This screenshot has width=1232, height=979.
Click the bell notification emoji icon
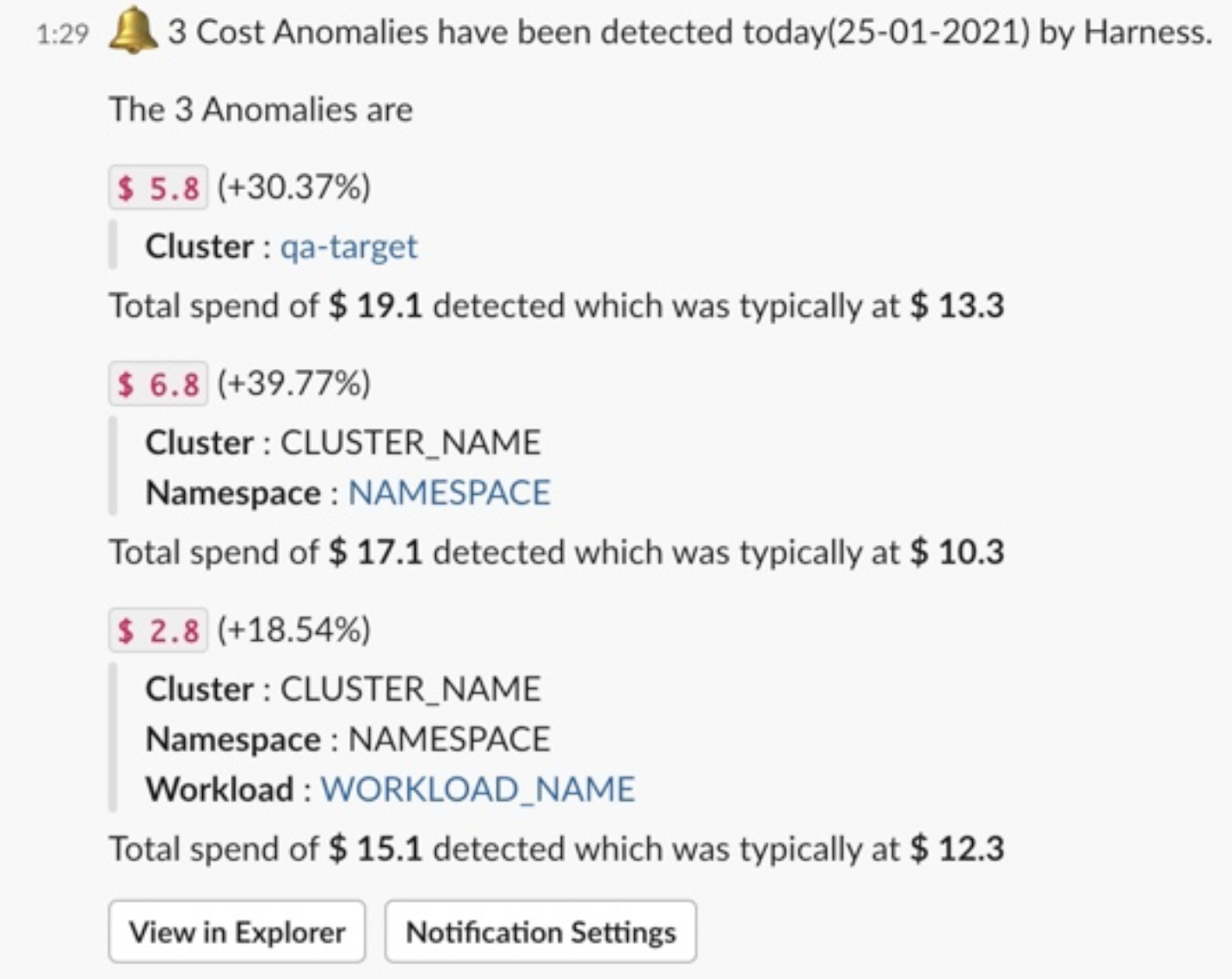[x=133, y=33]
